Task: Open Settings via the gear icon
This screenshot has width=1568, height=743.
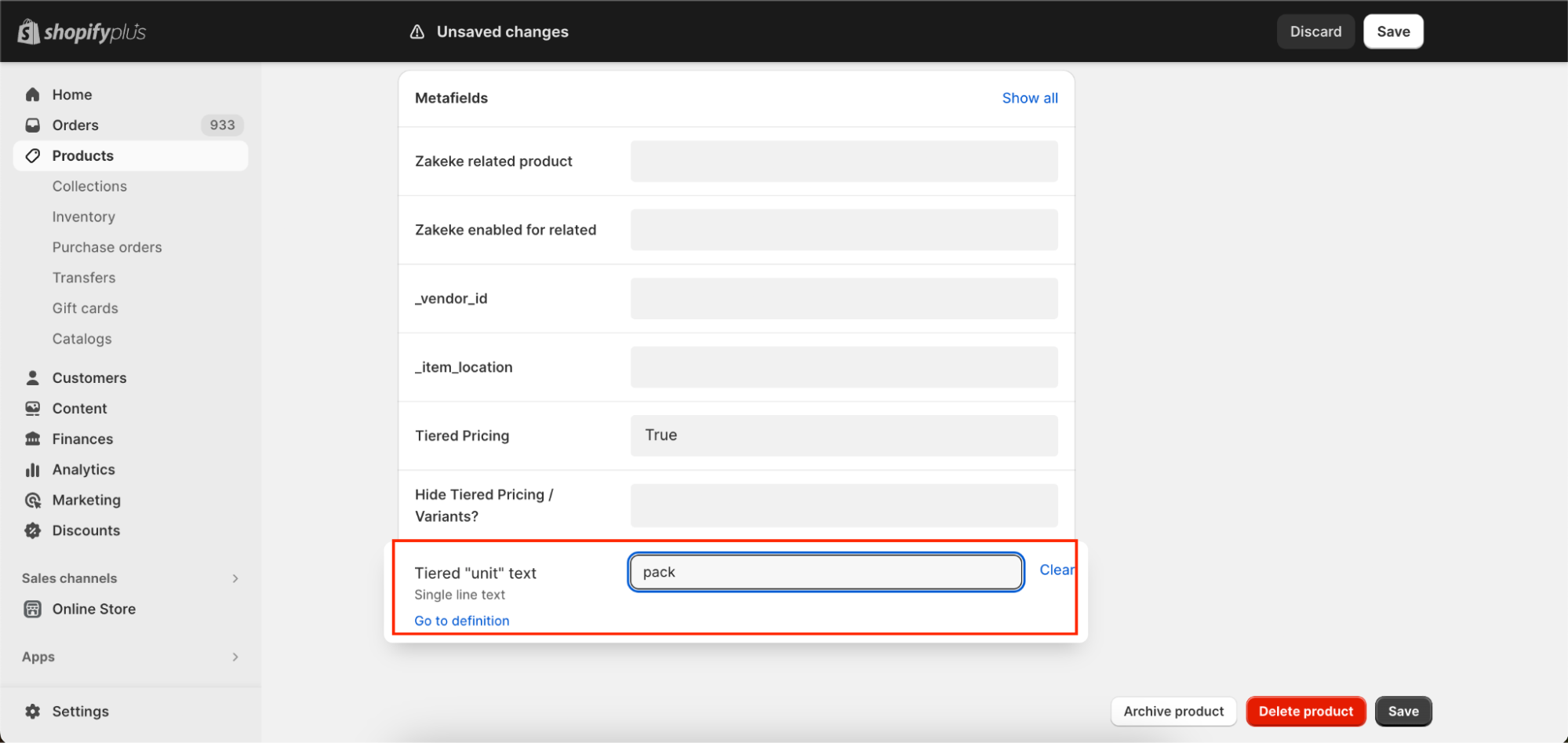Action: 33,712
